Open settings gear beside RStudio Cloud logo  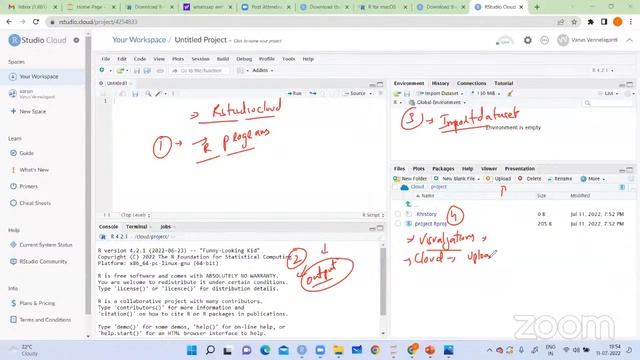76,40
